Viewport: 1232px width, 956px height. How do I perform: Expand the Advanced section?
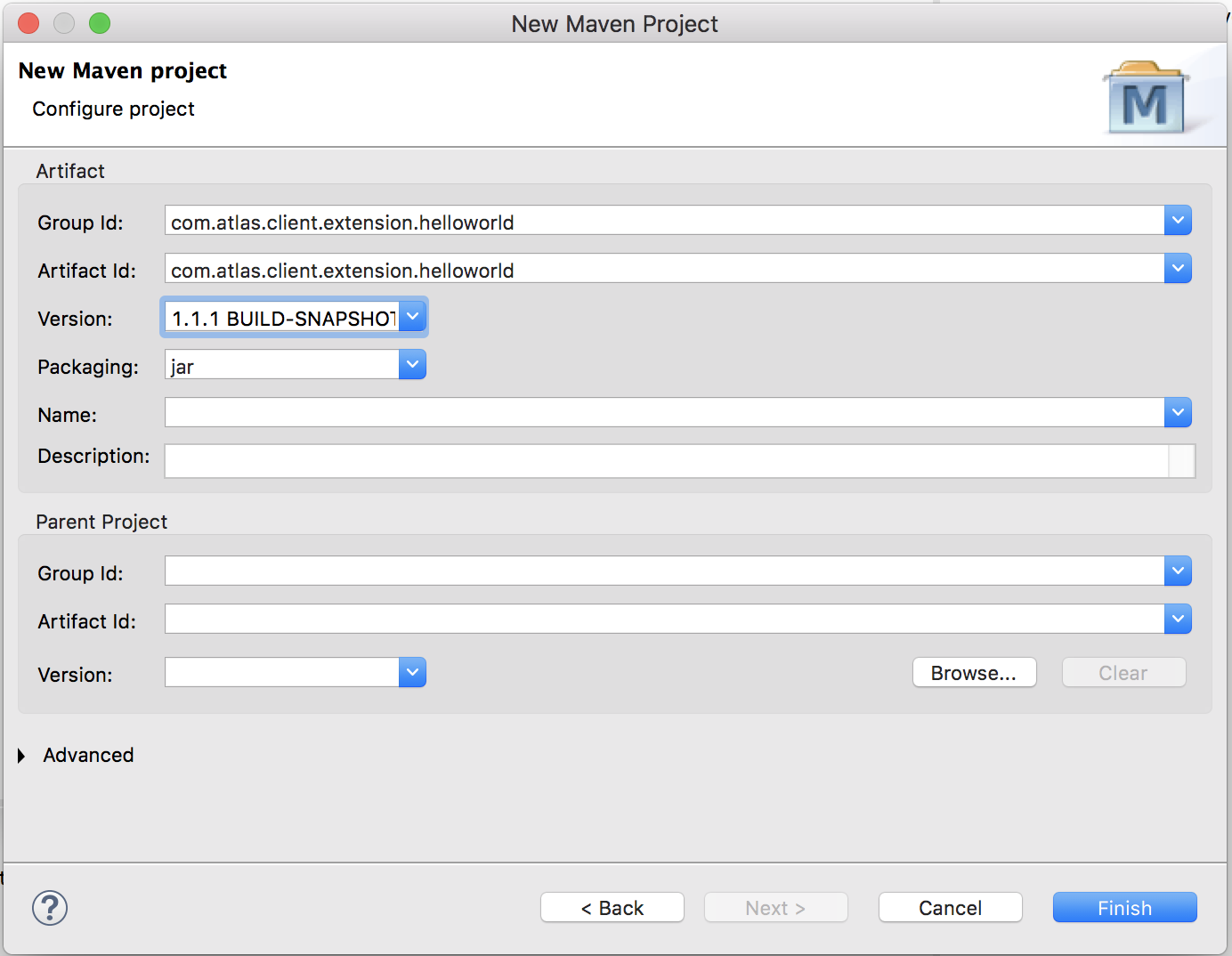click(x=22, y=756)
